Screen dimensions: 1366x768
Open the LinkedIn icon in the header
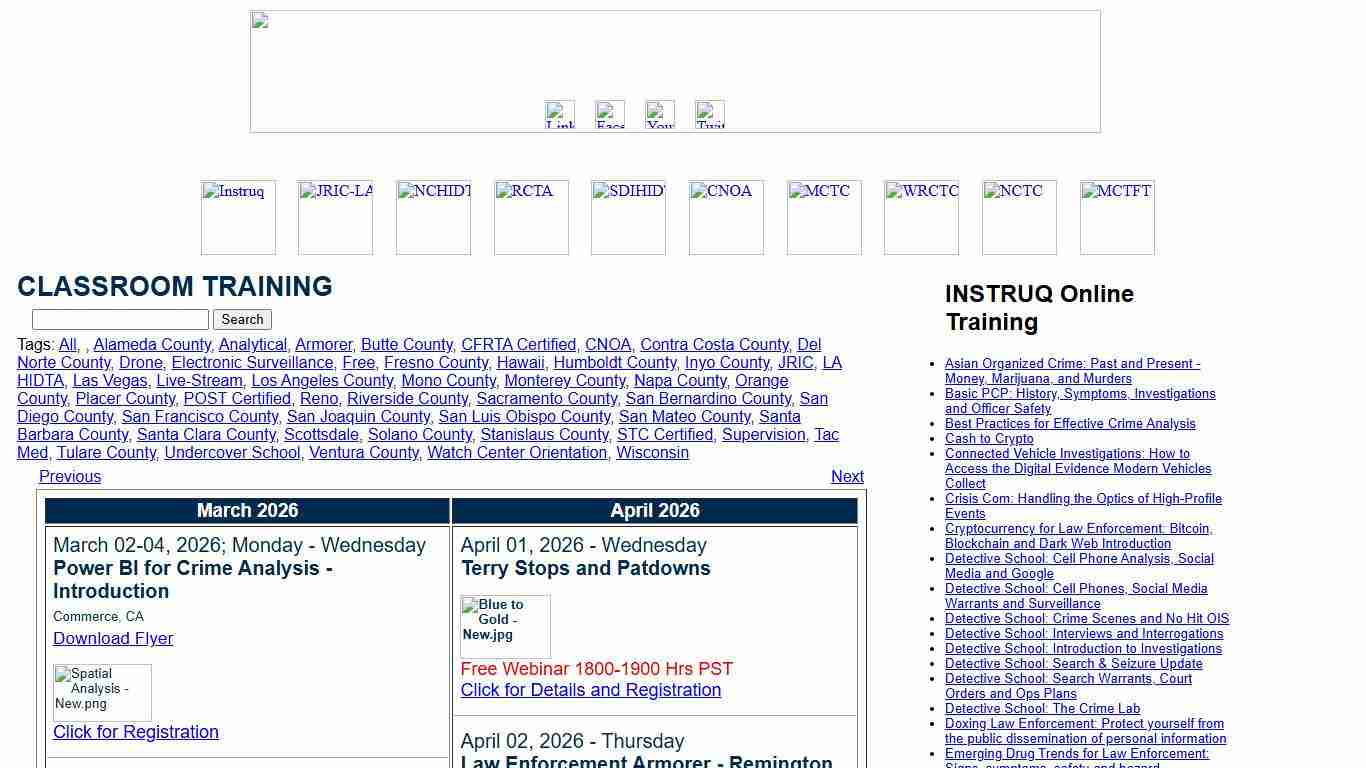(560, 115)
